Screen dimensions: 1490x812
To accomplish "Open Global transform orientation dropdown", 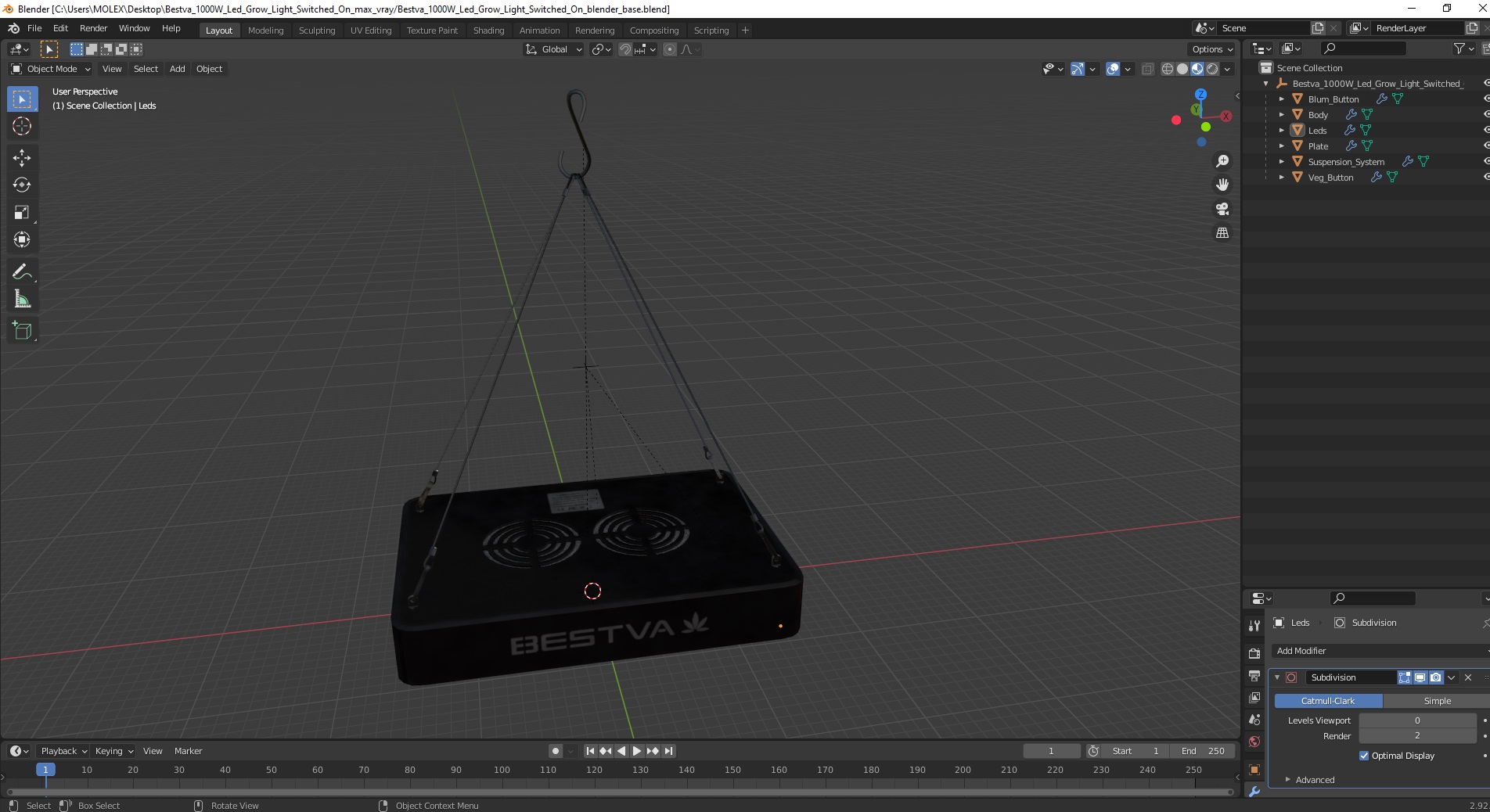I will (x=554, y=49).
